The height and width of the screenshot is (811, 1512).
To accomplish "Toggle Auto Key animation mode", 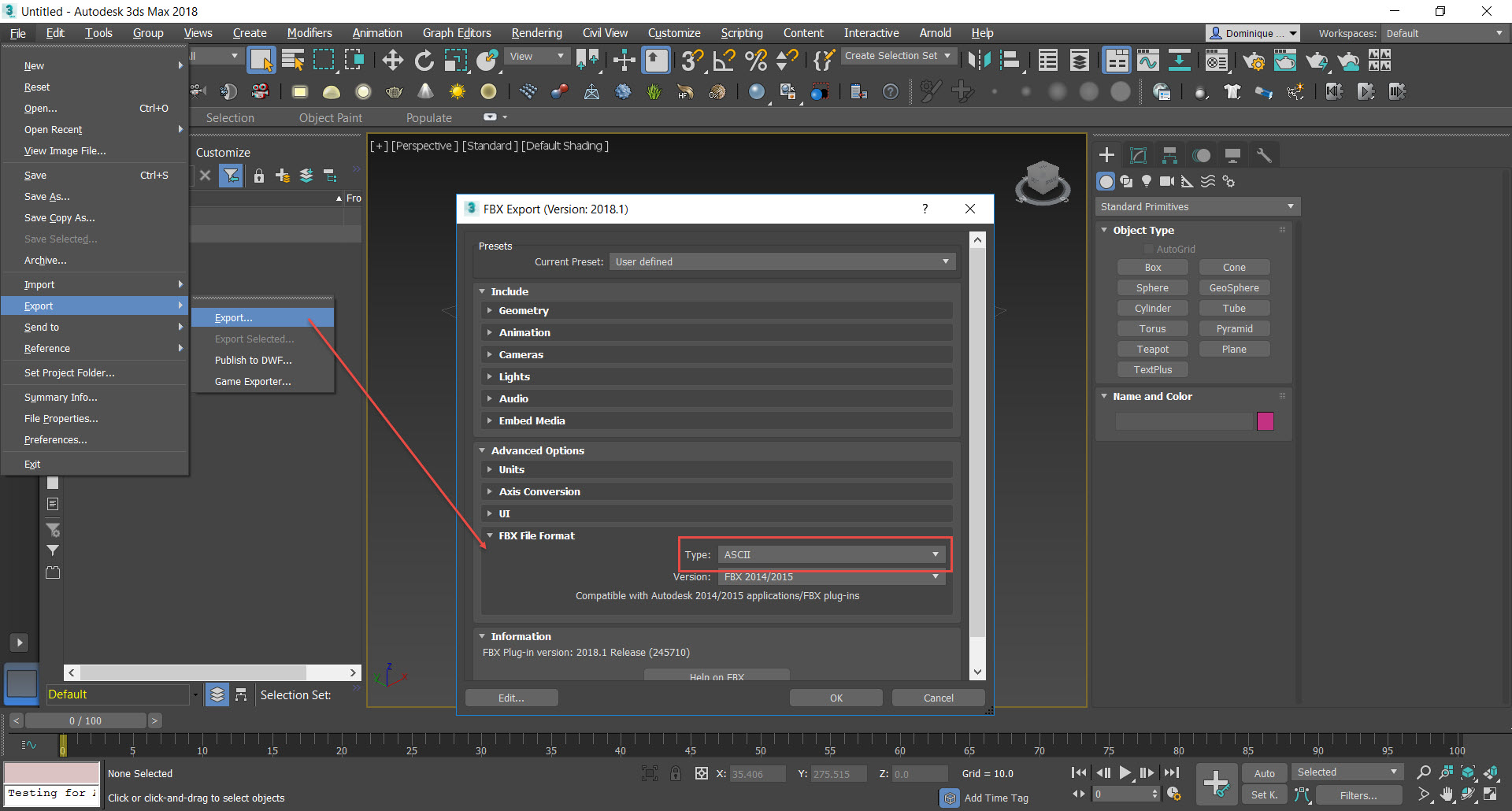I will [1264, 772].
